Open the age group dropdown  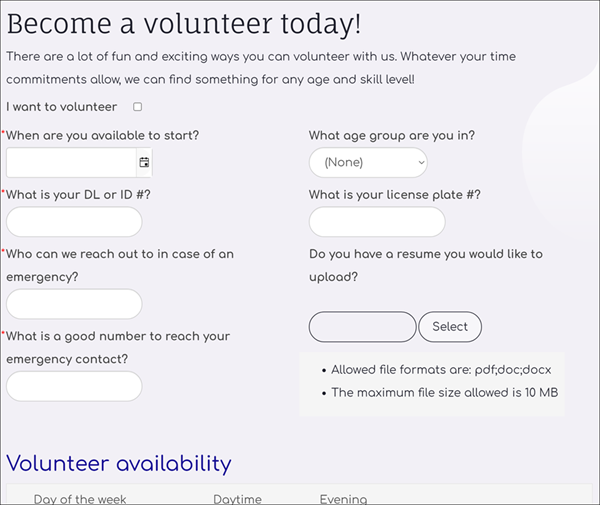[368, 163]
